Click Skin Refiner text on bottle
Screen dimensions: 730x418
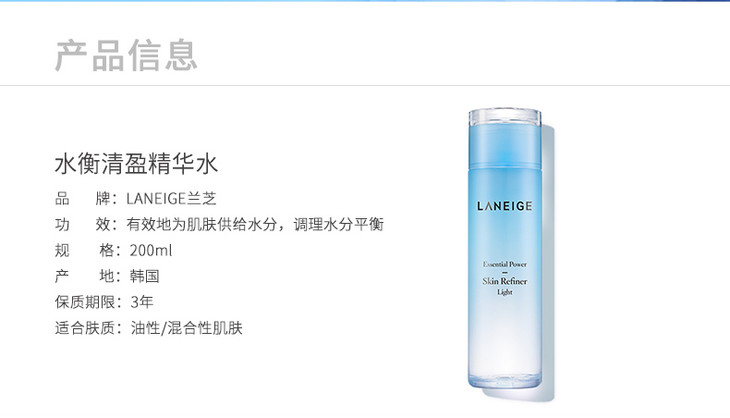click(505, 281)
